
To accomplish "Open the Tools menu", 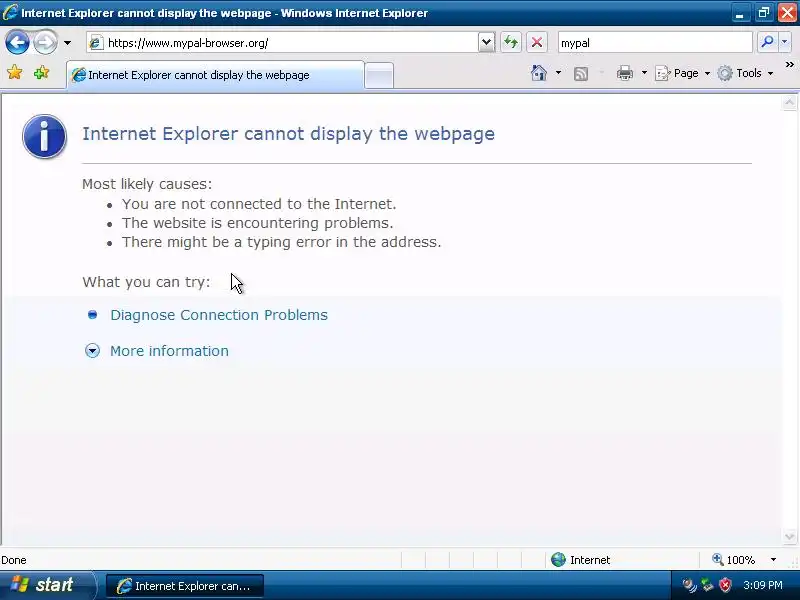I will tap(745, 73).
